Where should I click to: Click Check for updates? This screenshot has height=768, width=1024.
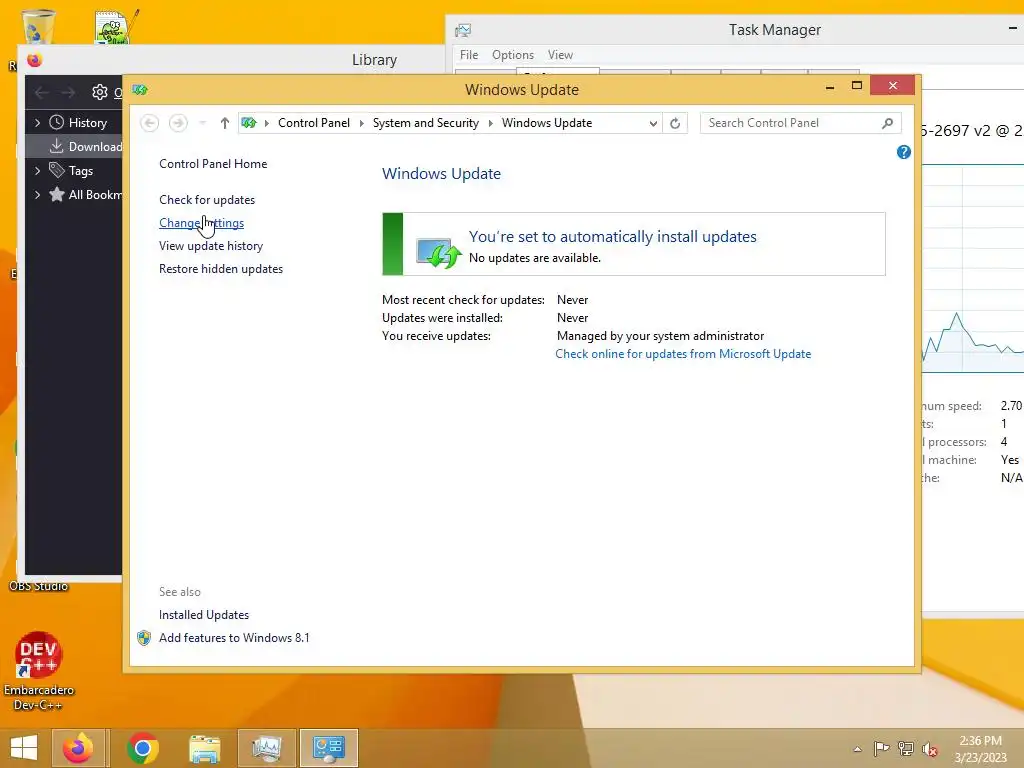(x=207, y=200)
